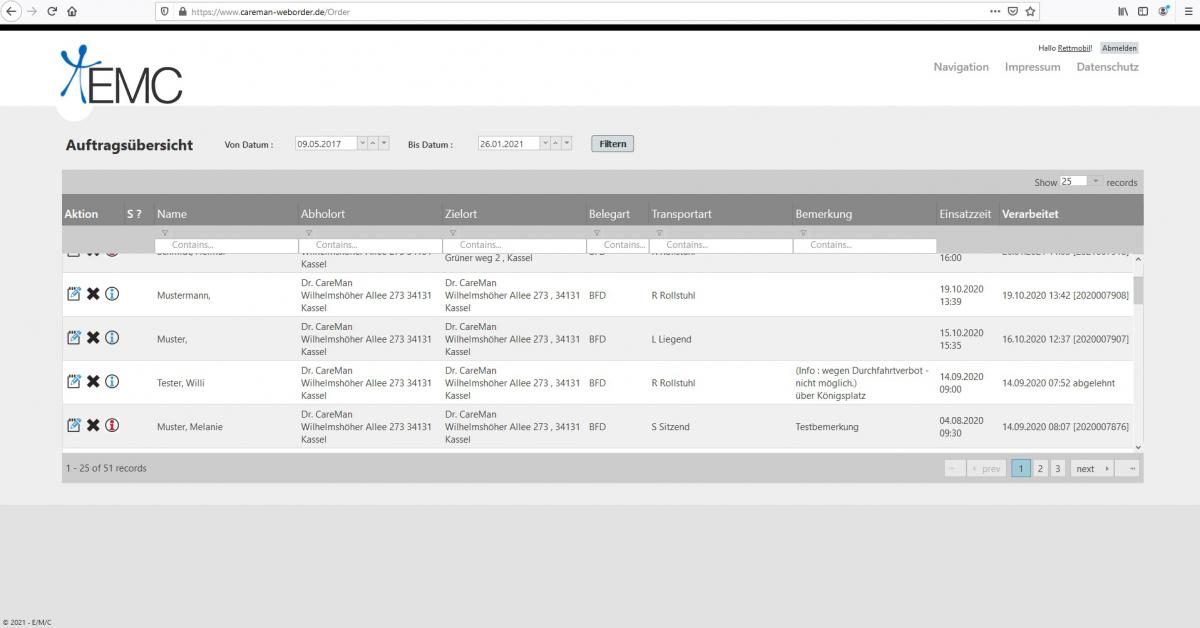Open the Navigation menu
1200x628 pixels.
click(961, 67)
